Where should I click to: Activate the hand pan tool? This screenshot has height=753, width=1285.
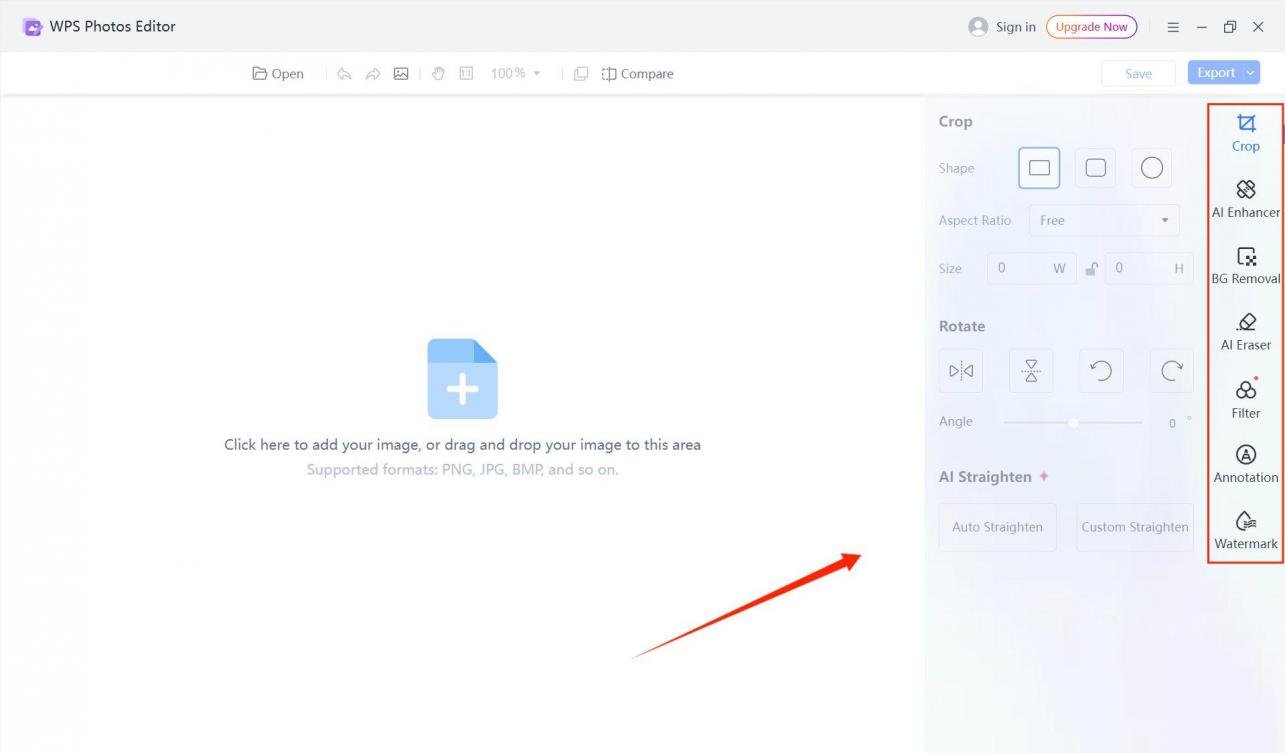[438, 74]
